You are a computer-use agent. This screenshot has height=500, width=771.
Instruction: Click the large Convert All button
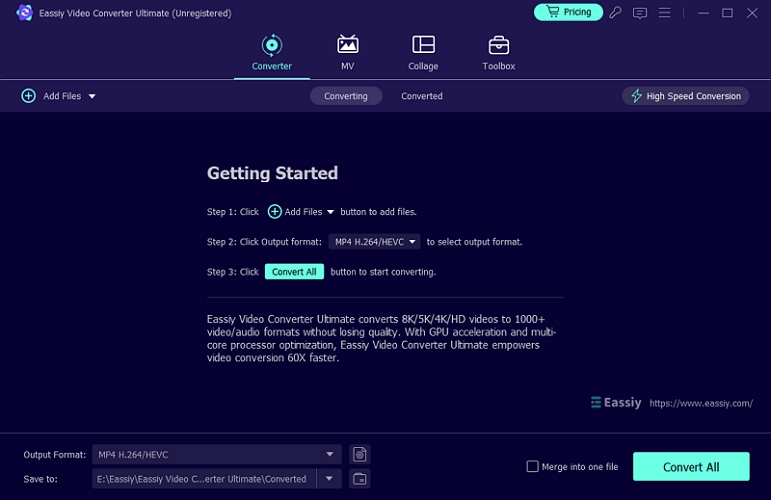click(691, 467)
